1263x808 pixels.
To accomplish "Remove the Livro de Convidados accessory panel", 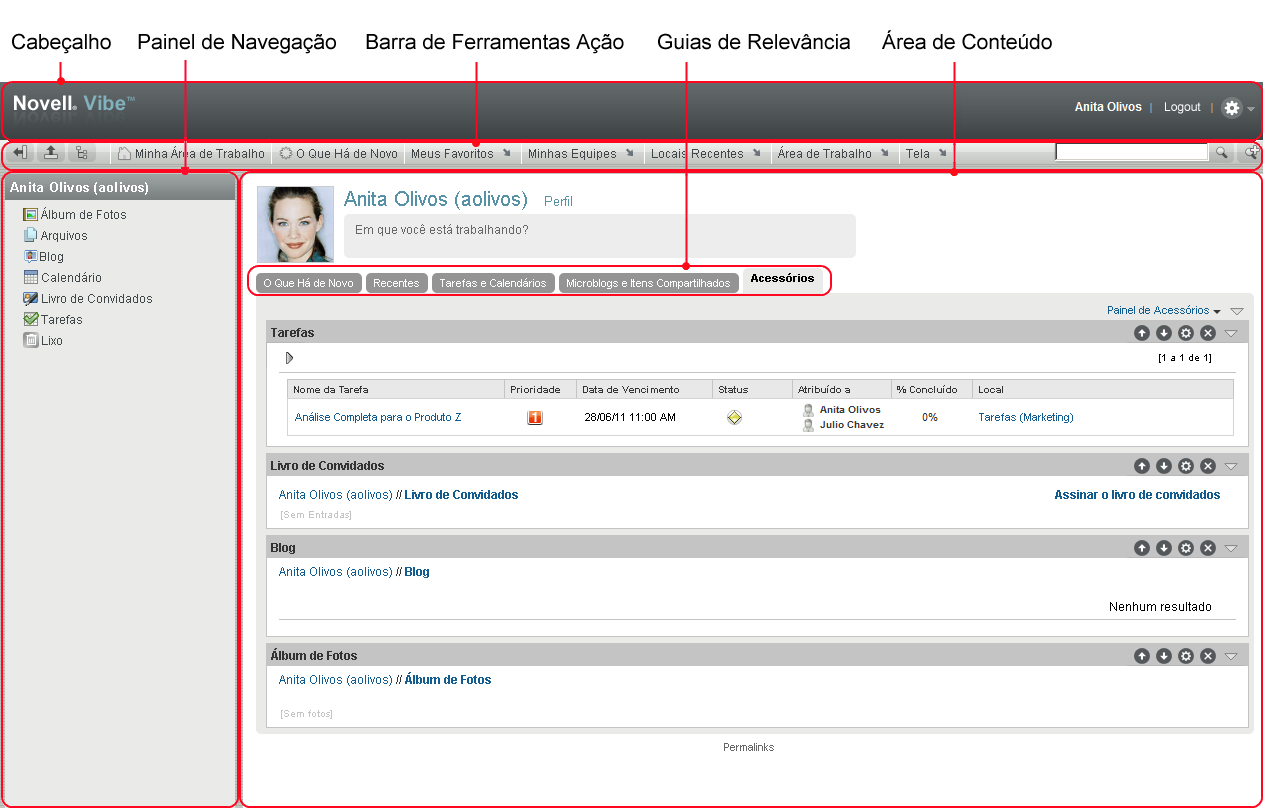I will click(1208, 466).
